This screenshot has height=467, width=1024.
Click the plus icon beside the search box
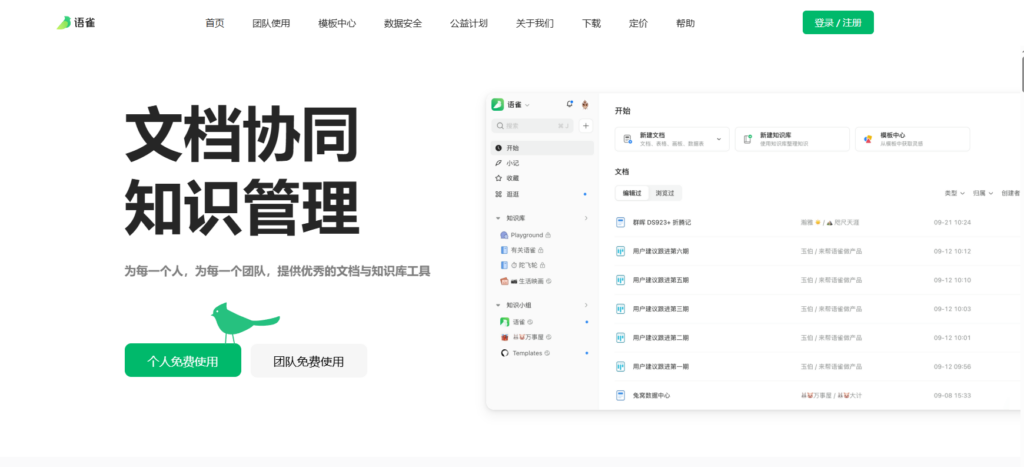(x=586, y=126)
